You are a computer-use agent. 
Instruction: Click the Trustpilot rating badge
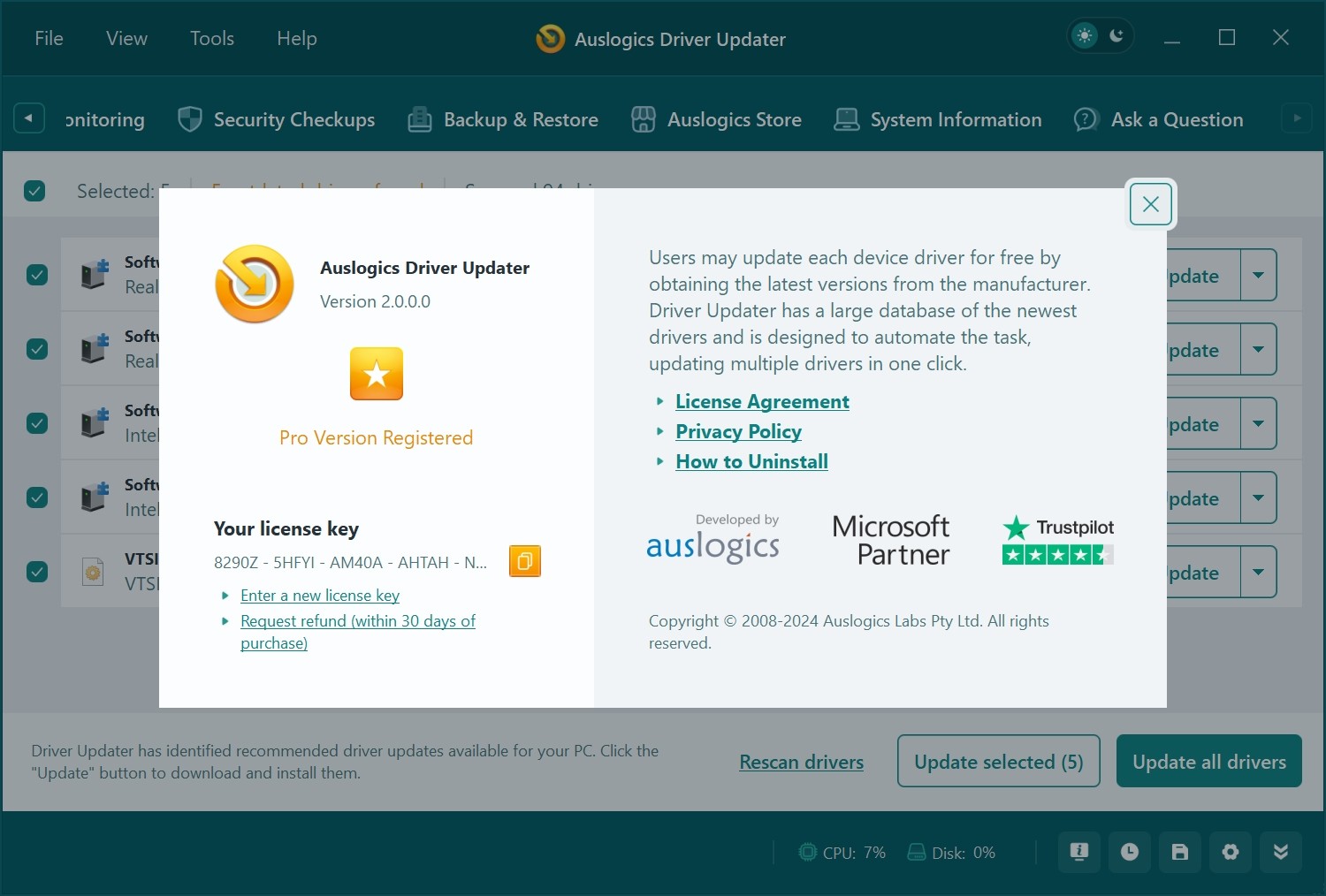click(x=1058, y=540)
